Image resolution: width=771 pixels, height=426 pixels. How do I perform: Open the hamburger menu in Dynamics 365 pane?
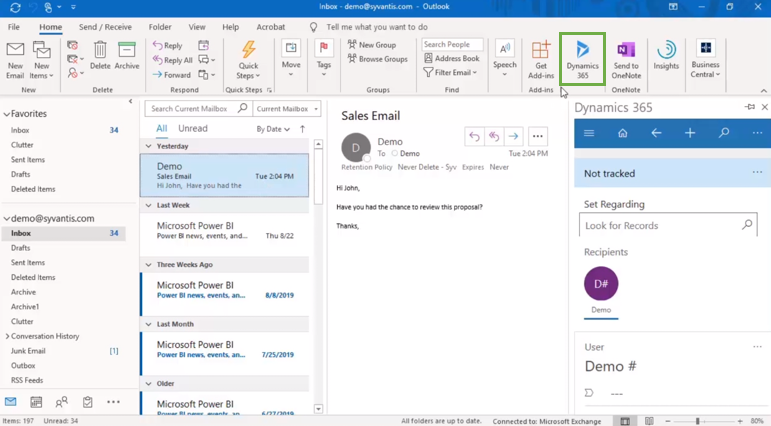coord(589,133)
